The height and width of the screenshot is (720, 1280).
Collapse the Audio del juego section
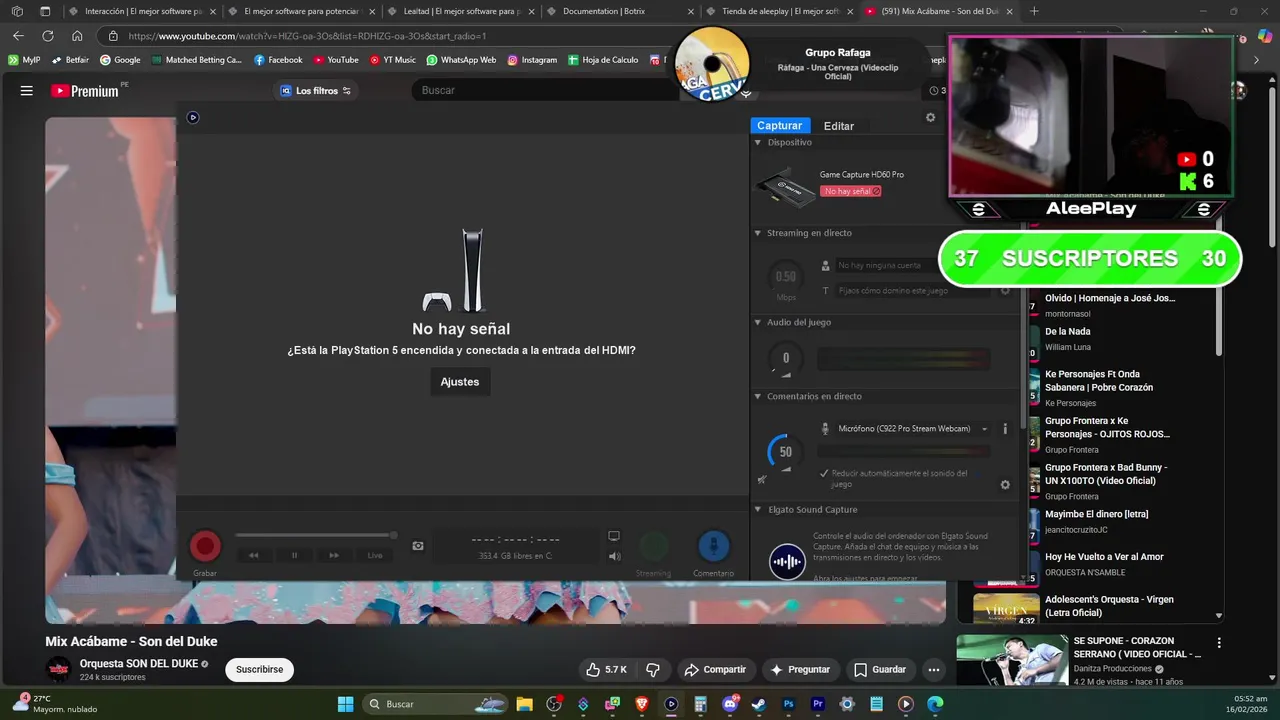pos(758,322)
